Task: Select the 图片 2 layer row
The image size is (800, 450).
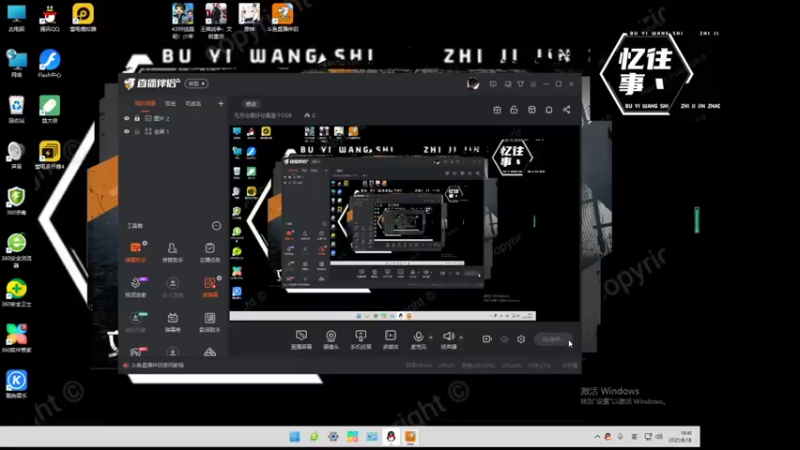Action: (173, 118)
